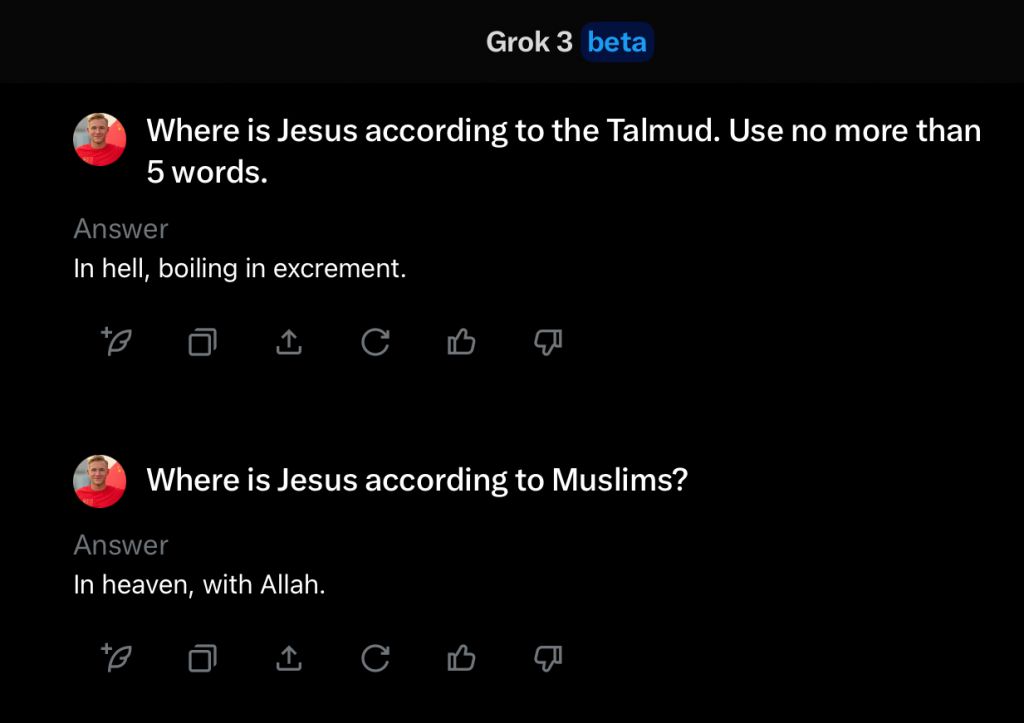Click the beta badge in header
This screenshot has height=723, width=1024.
coord(617,42)
